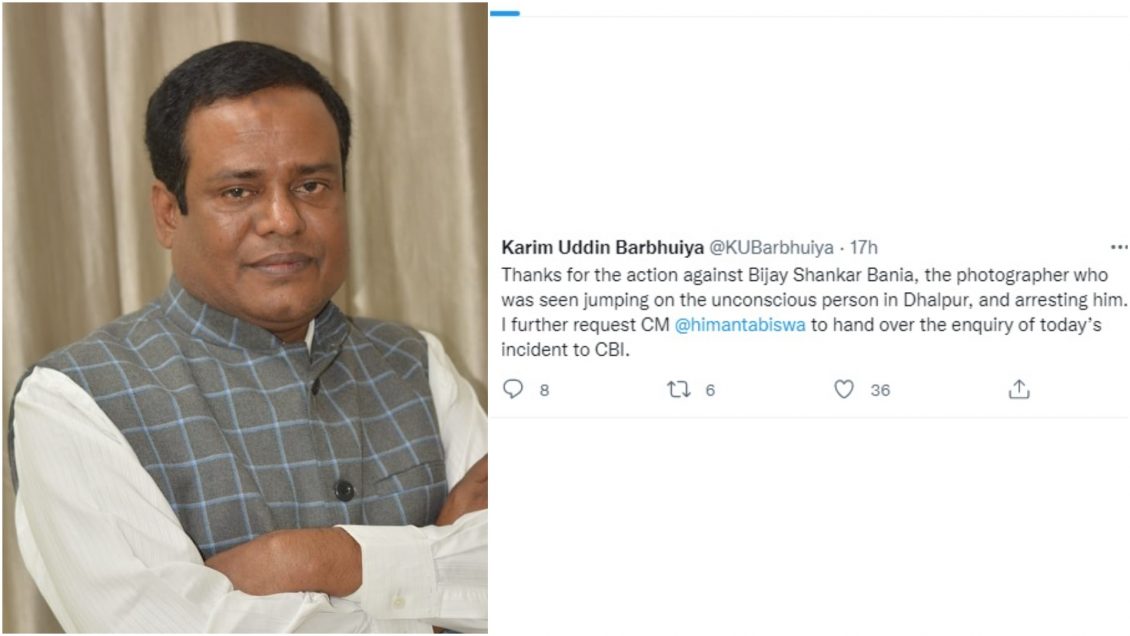Retweet the post using the arrows icon
The width and height of the screenshot is (1130, 636).
pos(678,389)
